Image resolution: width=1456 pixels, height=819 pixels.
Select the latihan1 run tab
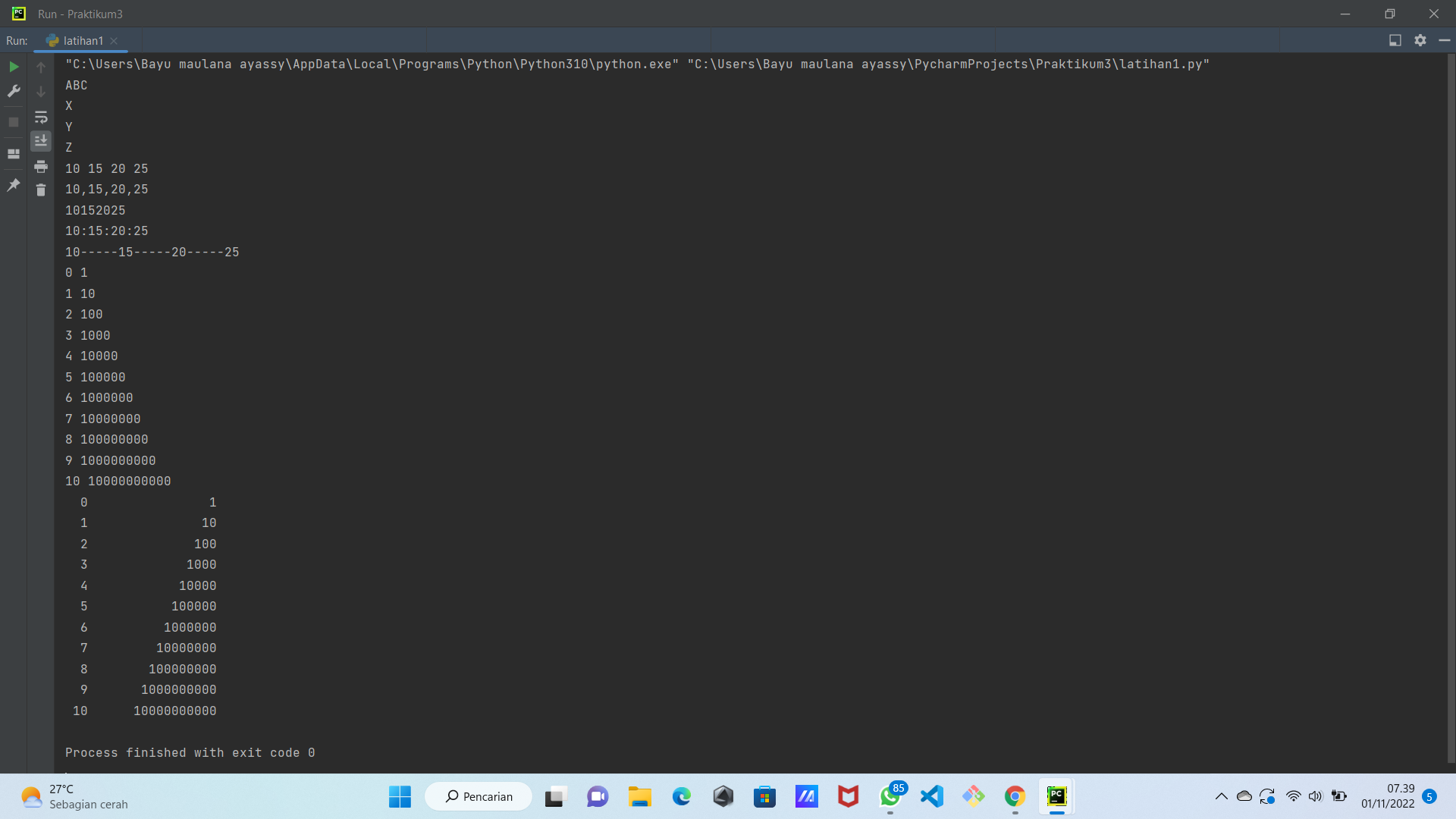point(83,41)
